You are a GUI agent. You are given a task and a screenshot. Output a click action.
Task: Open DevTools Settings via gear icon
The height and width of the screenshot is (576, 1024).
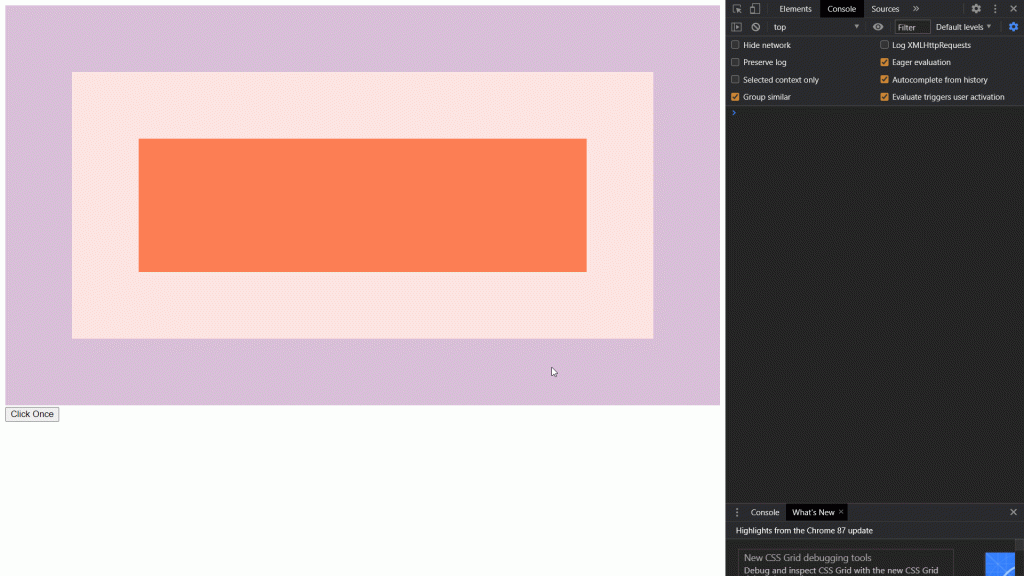point(976,9)
